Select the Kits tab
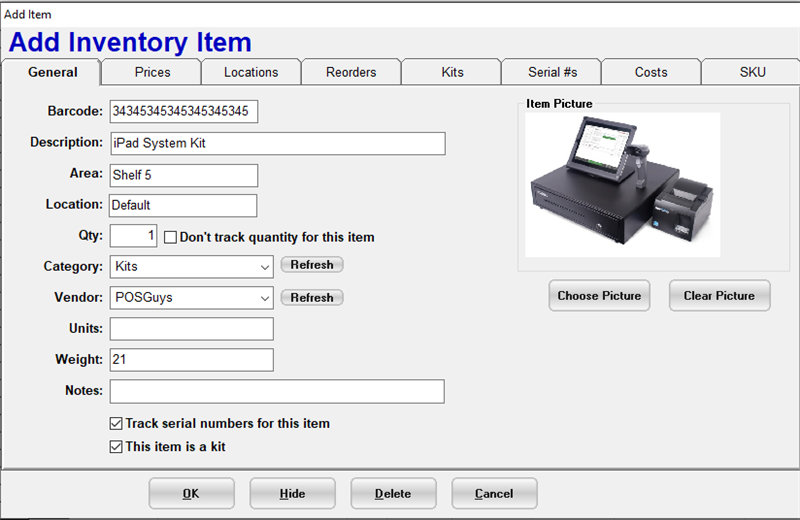 pyautogui.click(x=452, y=72)
